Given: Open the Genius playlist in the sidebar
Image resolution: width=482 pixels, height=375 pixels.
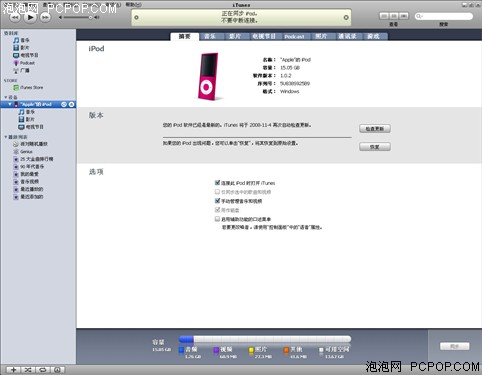Looking at the screenshot, I should click(x=23, y=151).
